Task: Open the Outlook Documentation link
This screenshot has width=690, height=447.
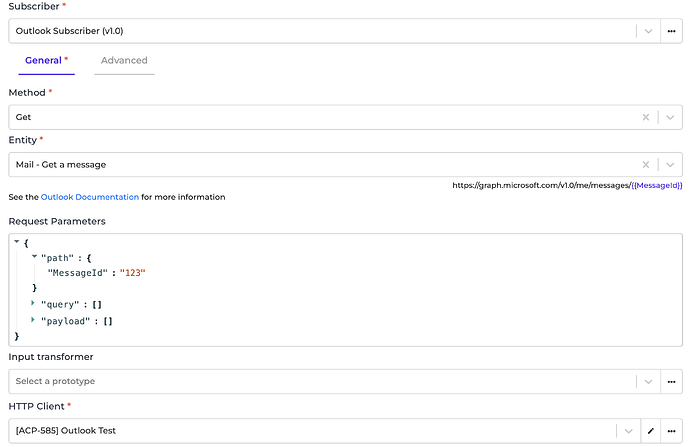Action: pyautogui.click(x=90, y=197)
